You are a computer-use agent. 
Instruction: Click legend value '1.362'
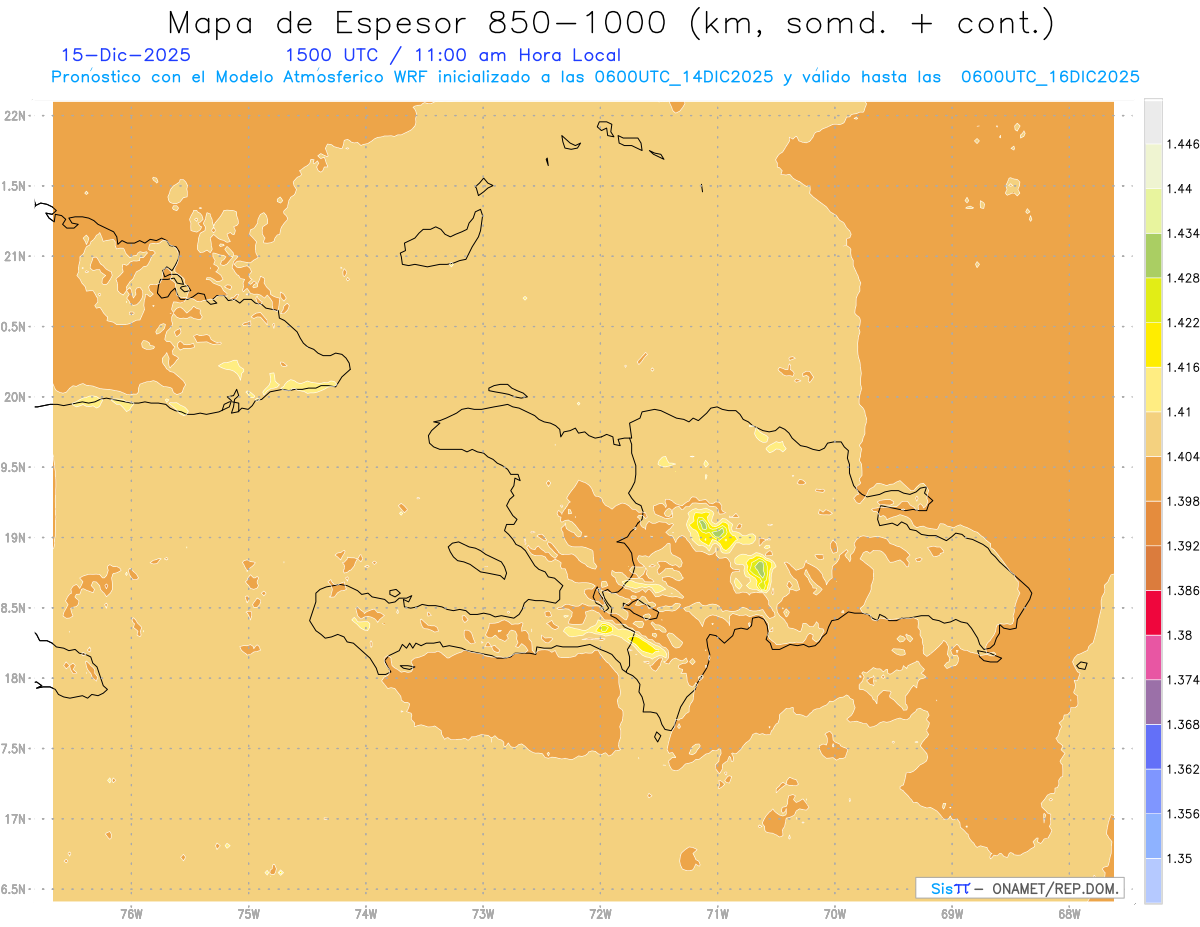point(1183,769)
